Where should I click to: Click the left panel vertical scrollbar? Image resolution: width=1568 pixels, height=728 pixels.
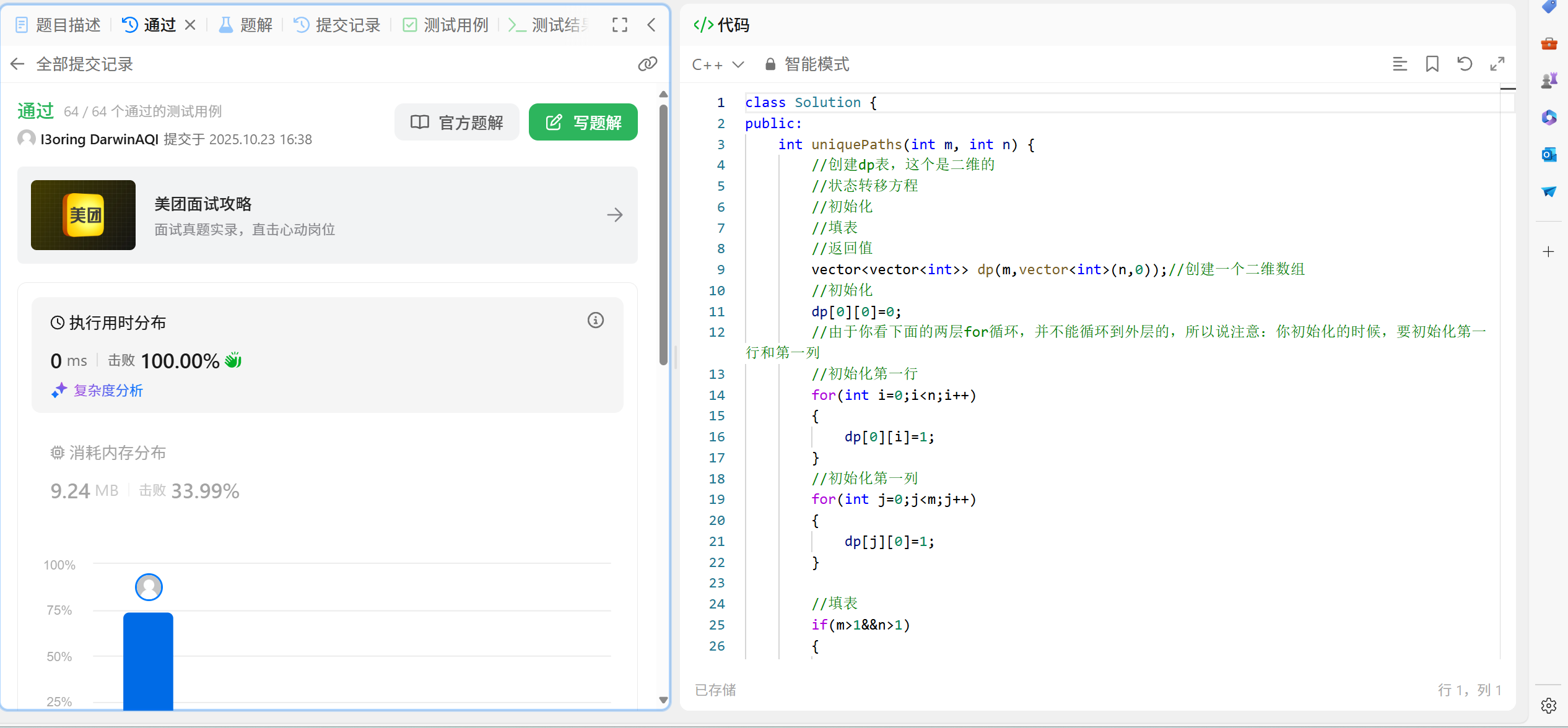(x=663, y=235)
